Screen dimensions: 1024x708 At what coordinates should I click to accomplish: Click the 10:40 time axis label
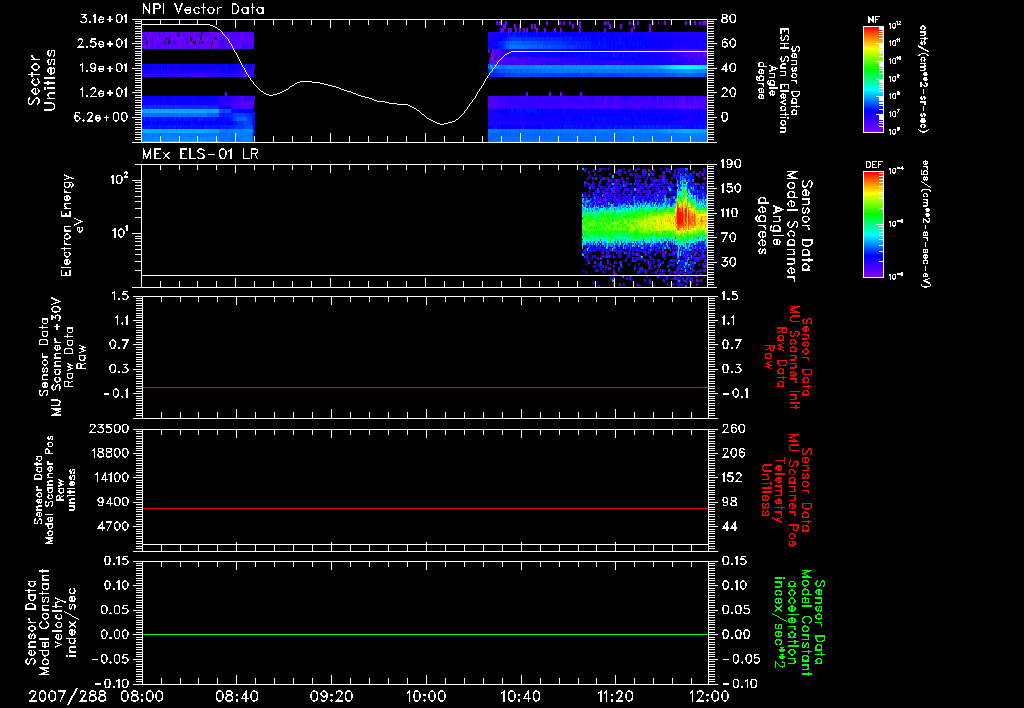(x=520, y=696)
